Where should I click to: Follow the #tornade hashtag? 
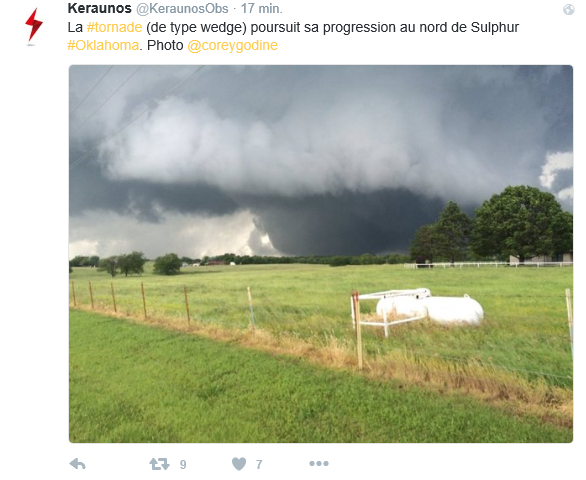(114, 27)
